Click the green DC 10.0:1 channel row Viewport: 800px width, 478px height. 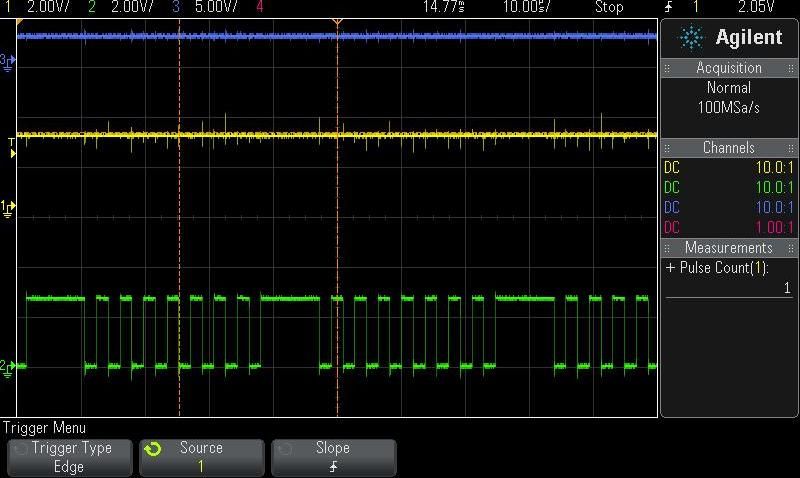point(729,187)
